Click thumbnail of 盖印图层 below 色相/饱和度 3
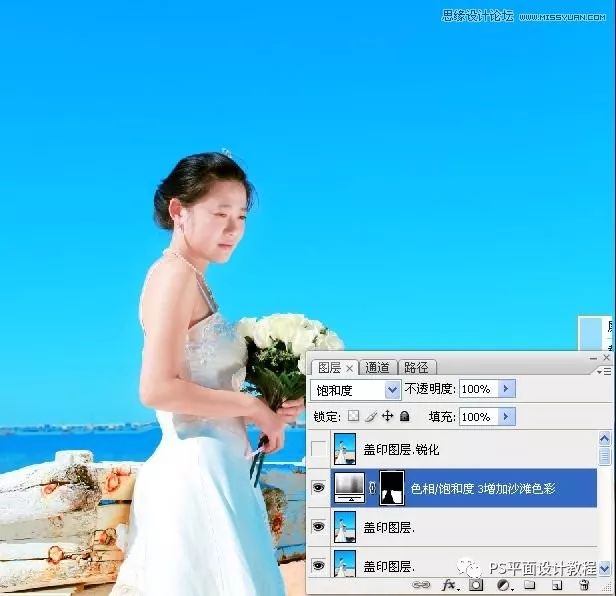This screenshot has height=596, width=616. 345,527
